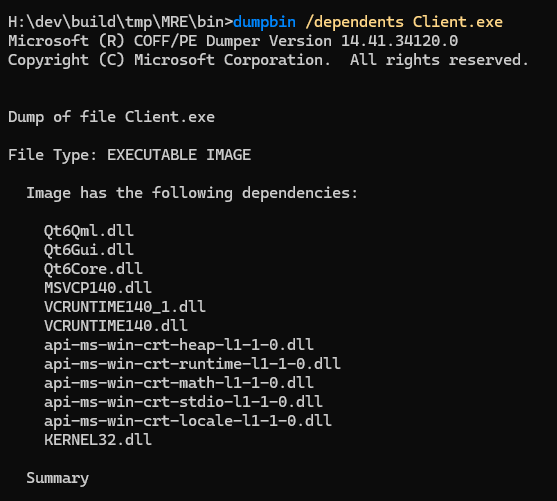Click the api-ms-win-crt-math-l1-1-0.dll line

(x=179, y=383)
